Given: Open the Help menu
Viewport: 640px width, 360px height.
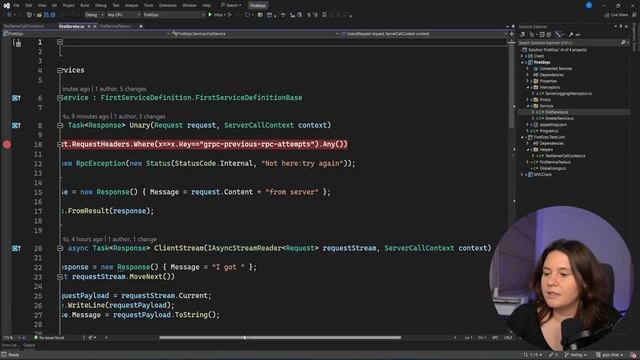Looking at the screenshot, I should pyautogui.click(x=207, y=5).
